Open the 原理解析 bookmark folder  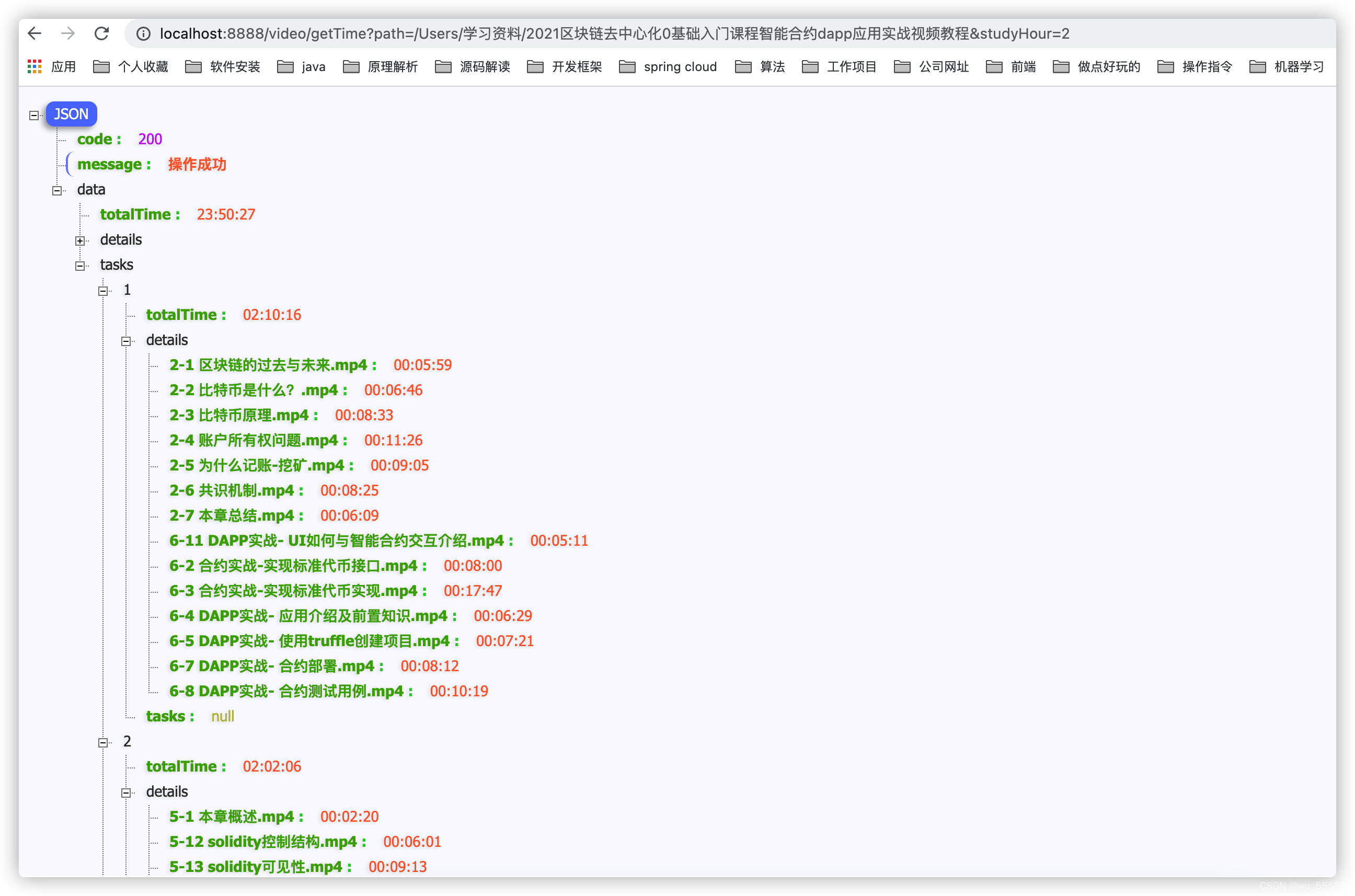pos(381,67)
